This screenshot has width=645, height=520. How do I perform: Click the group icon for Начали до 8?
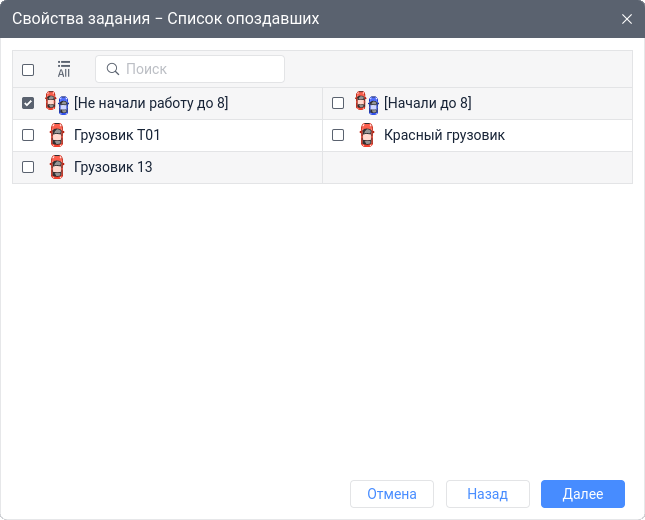point(367,103)
